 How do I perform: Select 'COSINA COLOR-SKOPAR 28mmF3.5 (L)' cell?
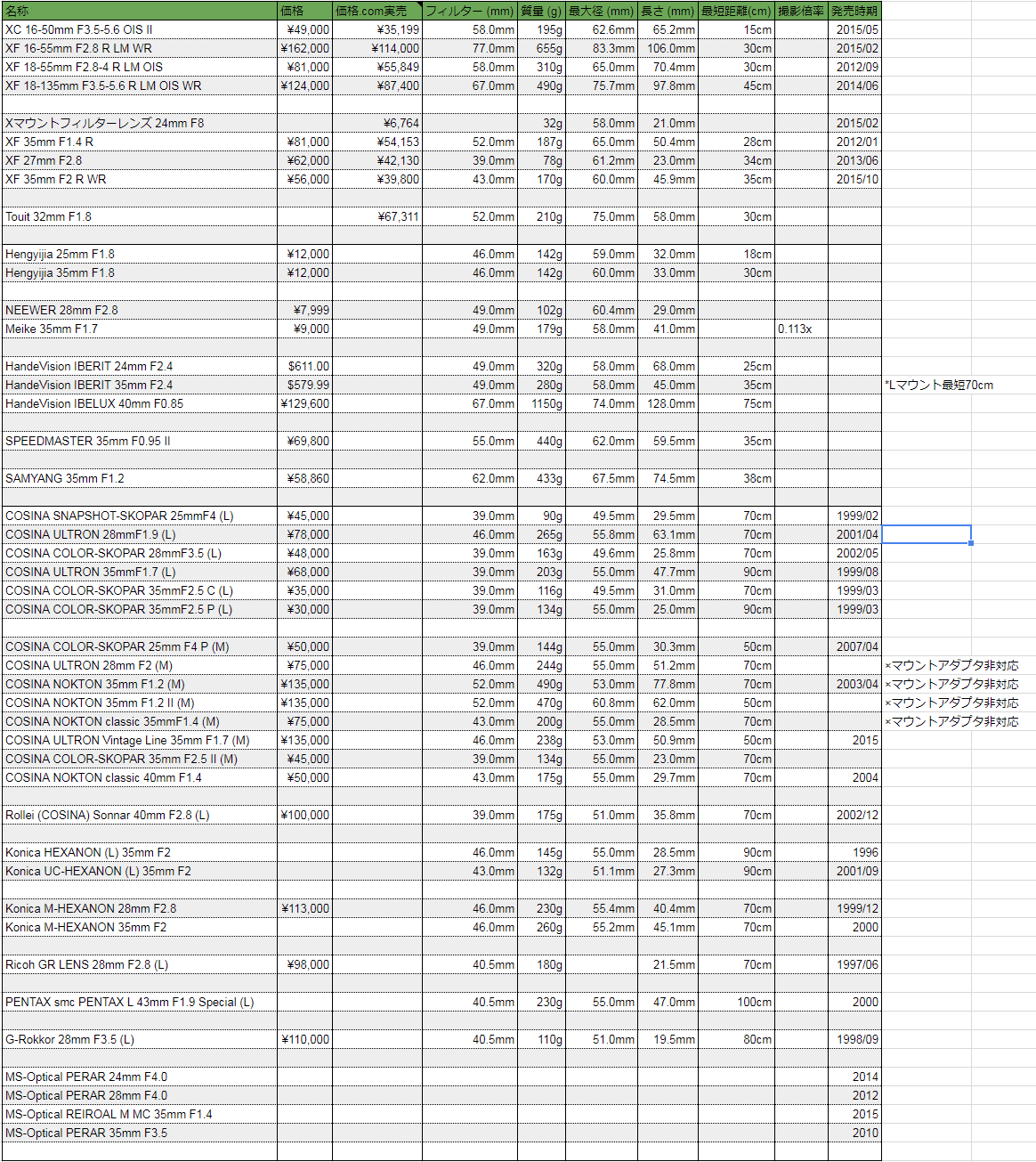pos(140,553)
